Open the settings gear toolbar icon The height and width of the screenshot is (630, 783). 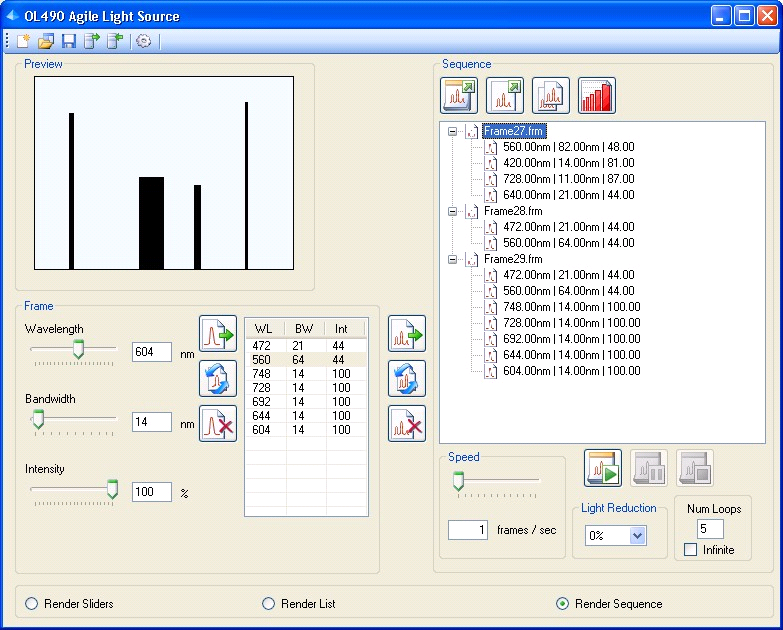(143, 41)
